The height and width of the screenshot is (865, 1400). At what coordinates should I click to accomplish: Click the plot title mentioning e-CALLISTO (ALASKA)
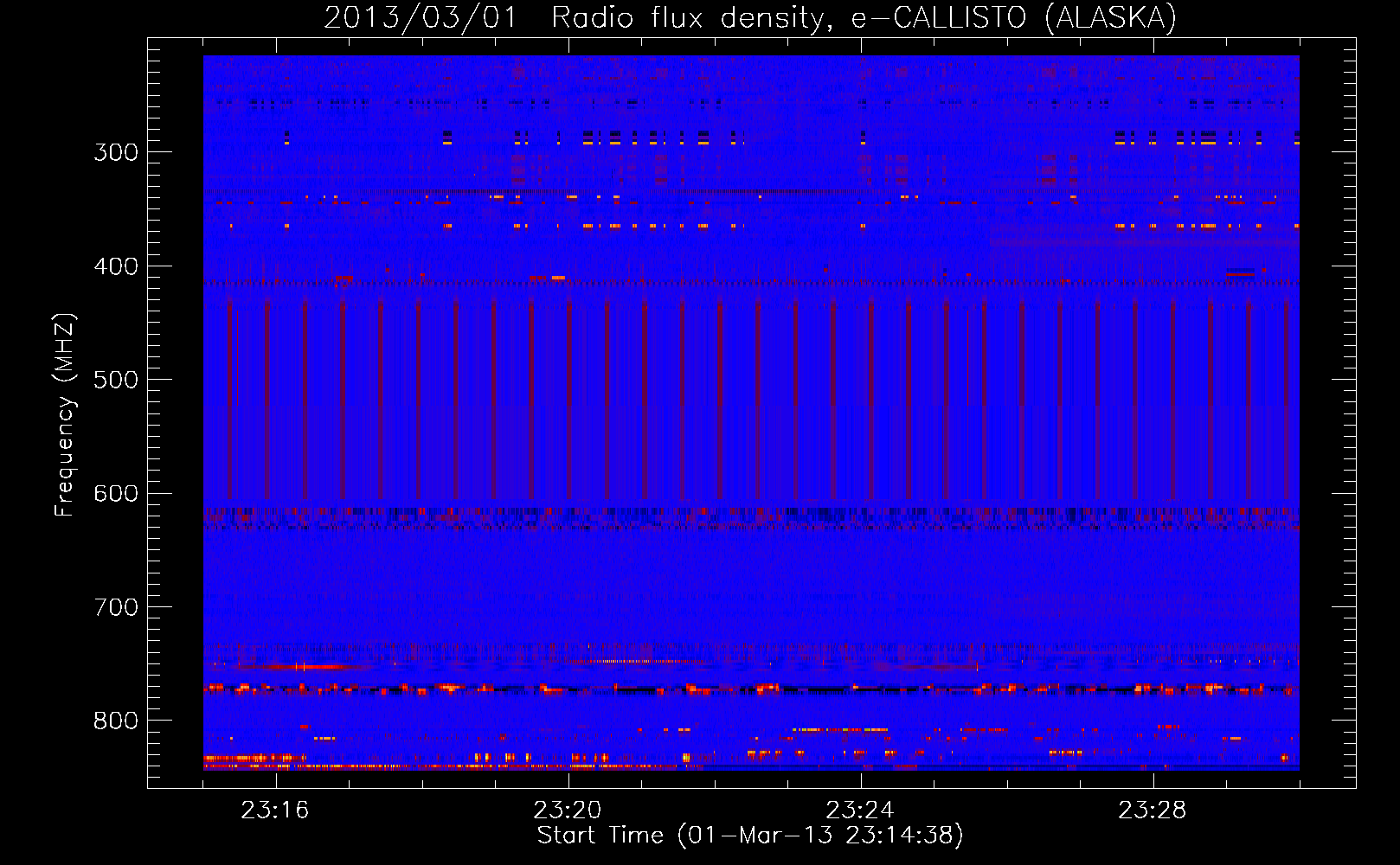(750, 17)
